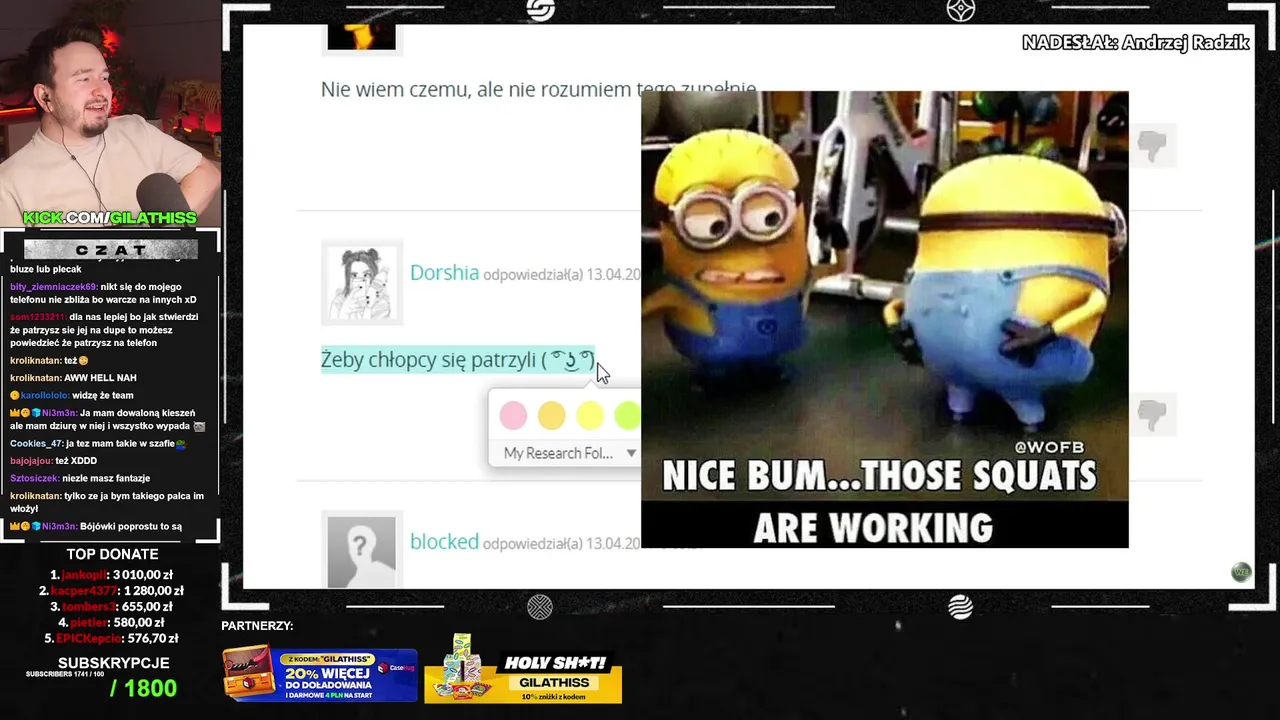Open the HOLY SH*T Gilathiss partner banner

pyautogui.click(x=523, y=670)
